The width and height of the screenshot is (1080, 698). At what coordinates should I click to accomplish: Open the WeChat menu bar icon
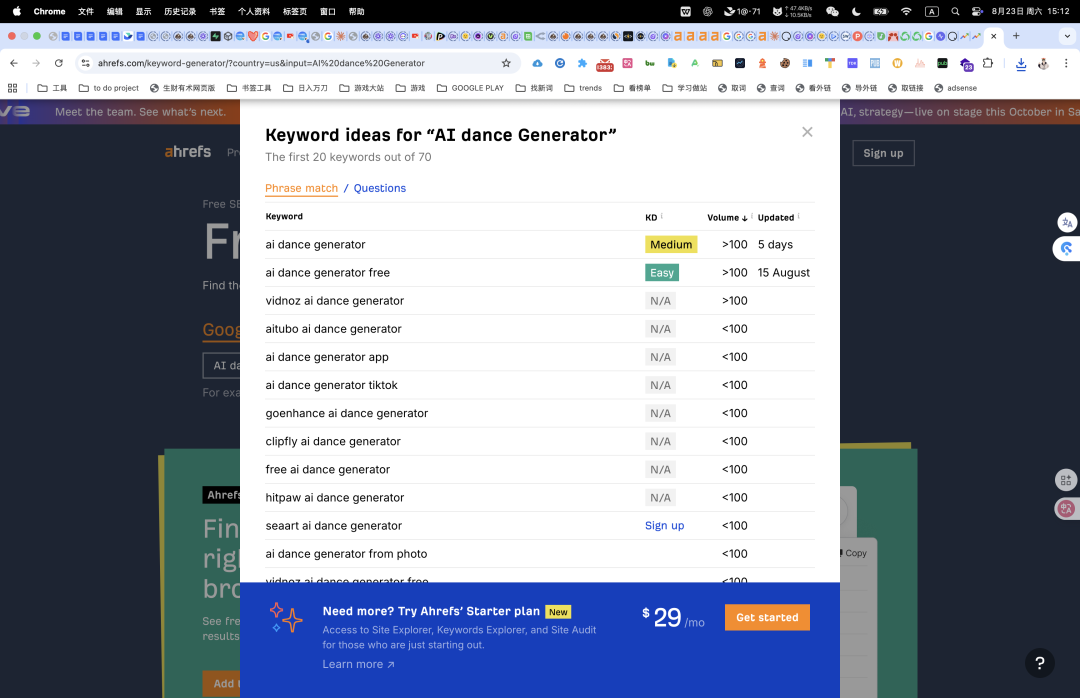[x=832, y=11]
